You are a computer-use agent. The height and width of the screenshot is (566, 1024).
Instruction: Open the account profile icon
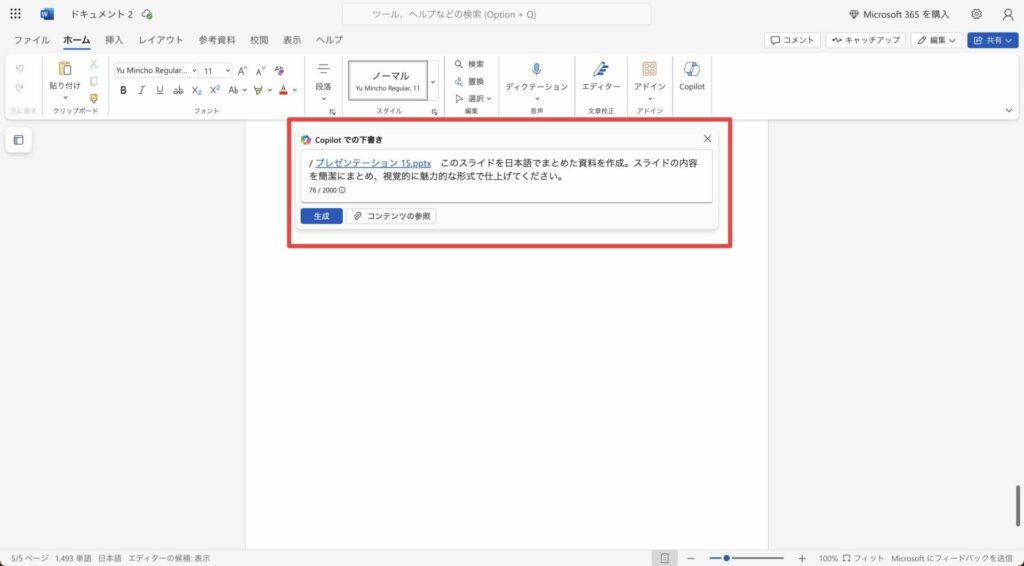1008,14
